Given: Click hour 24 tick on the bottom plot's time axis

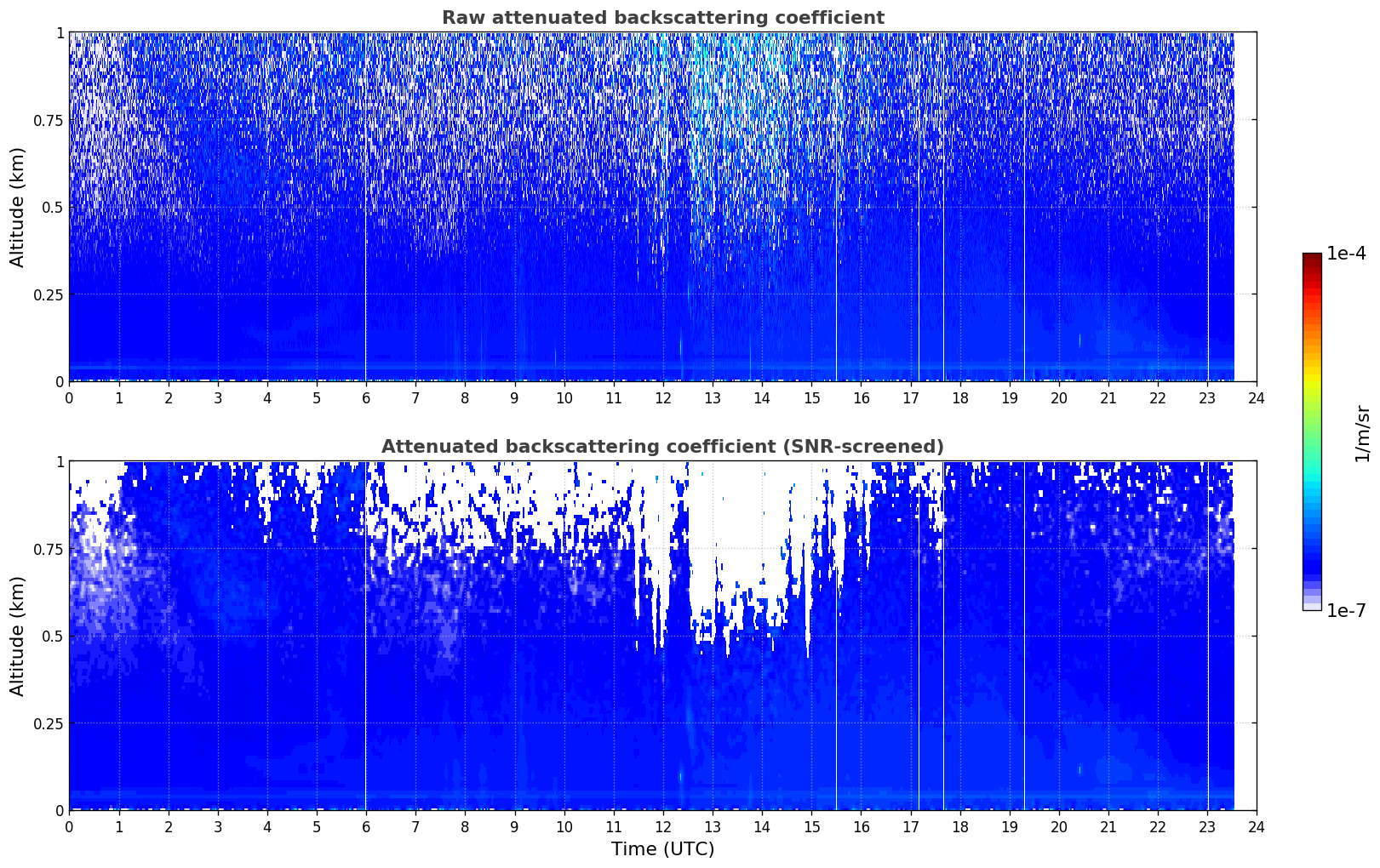Looking at the screenshot, I should [x=1257, y=826].
